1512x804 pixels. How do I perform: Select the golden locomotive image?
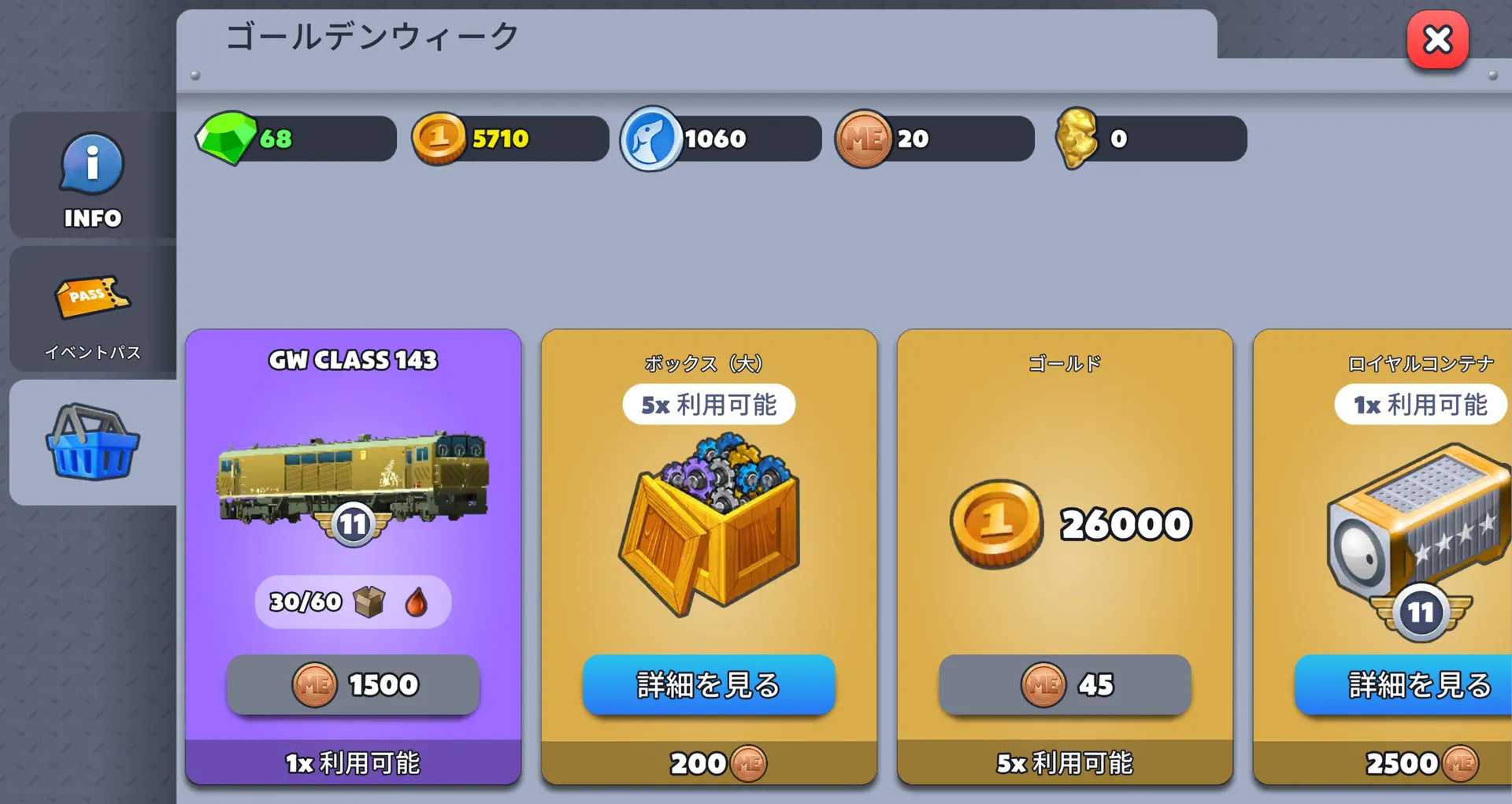pos(353,478)
